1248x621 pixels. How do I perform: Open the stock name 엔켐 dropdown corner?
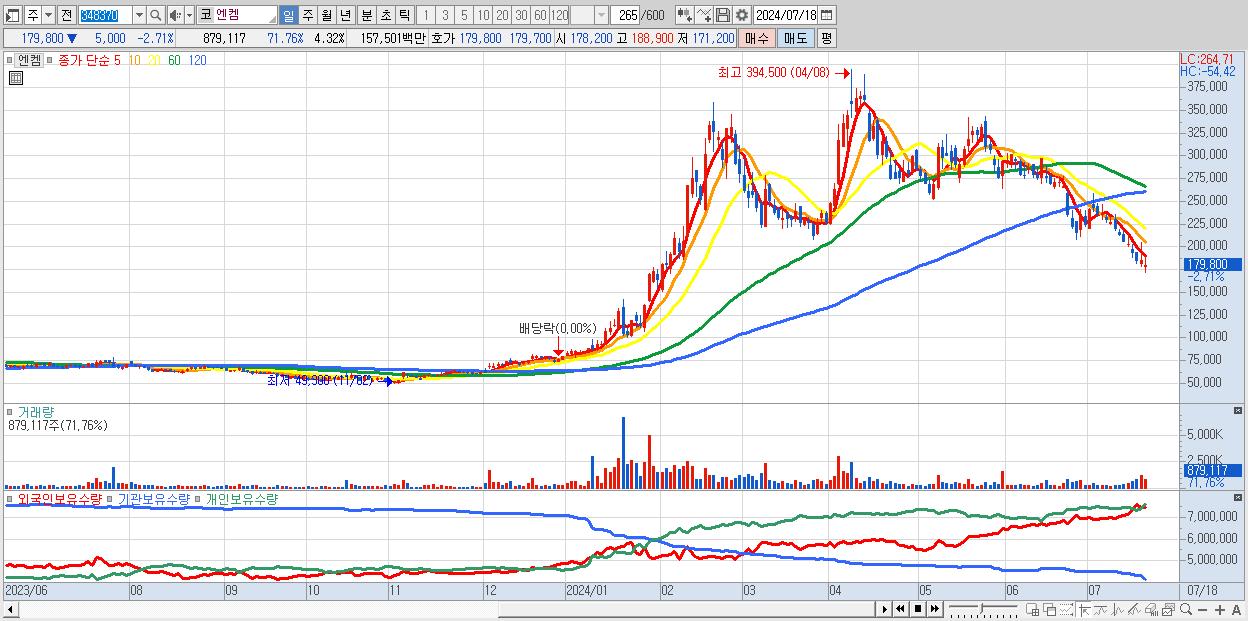271,20
